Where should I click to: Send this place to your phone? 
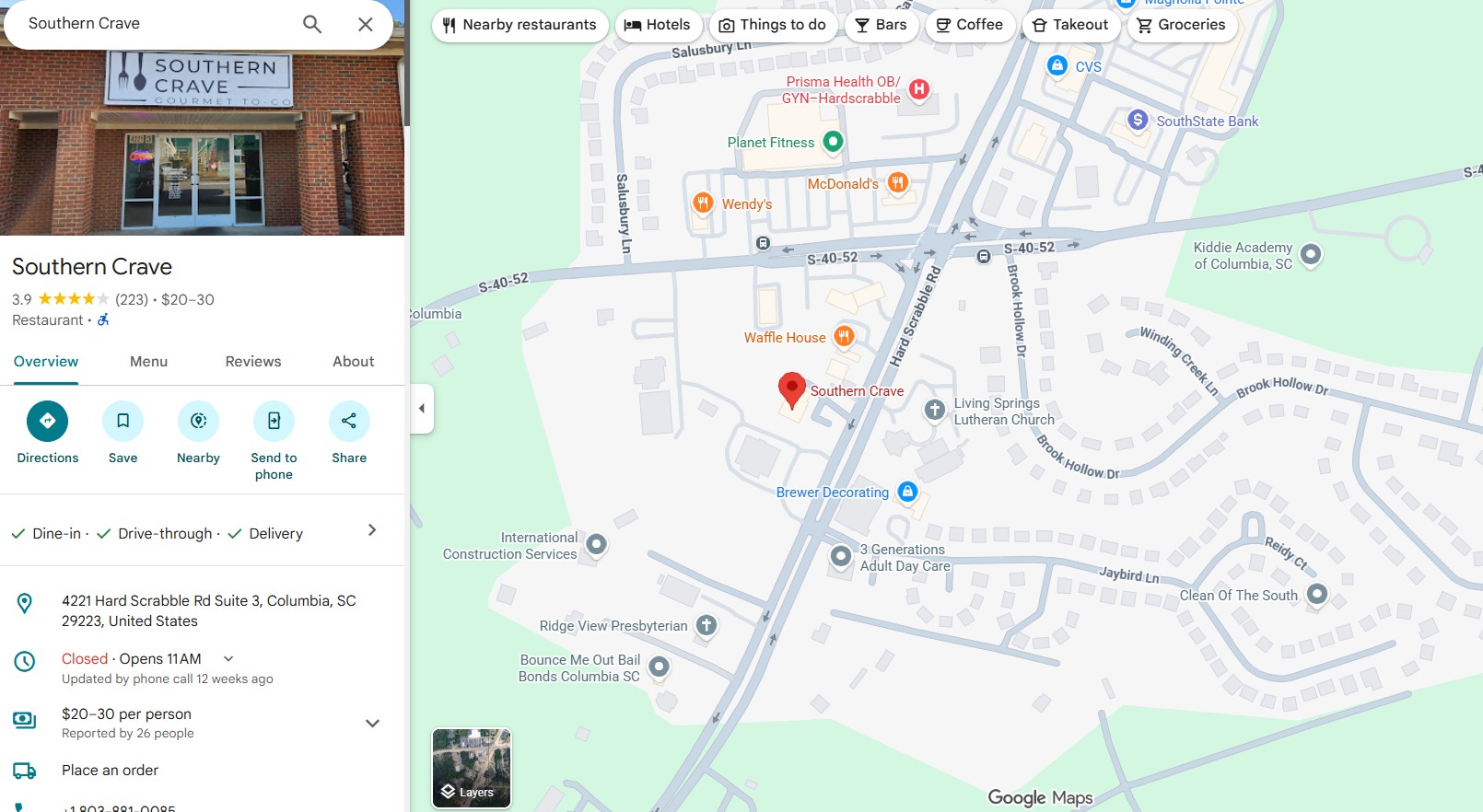click(x=274, y=421)
